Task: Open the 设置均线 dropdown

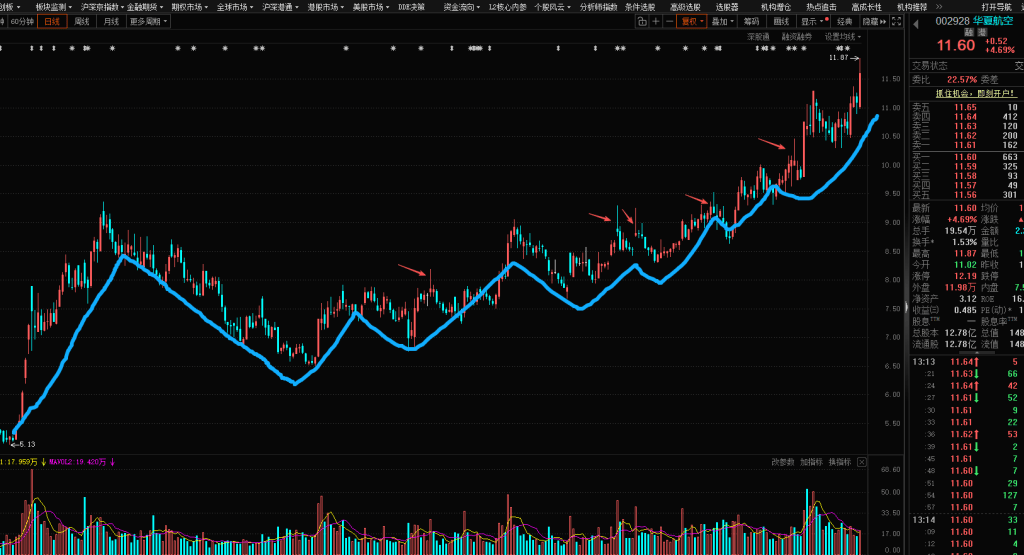Action: click(x=841, y=36)
